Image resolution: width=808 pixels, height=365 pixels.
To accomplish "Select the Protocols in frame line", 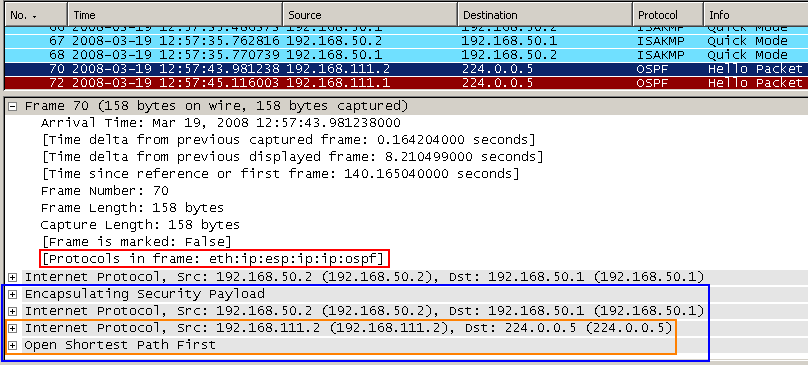I will 214,259.
